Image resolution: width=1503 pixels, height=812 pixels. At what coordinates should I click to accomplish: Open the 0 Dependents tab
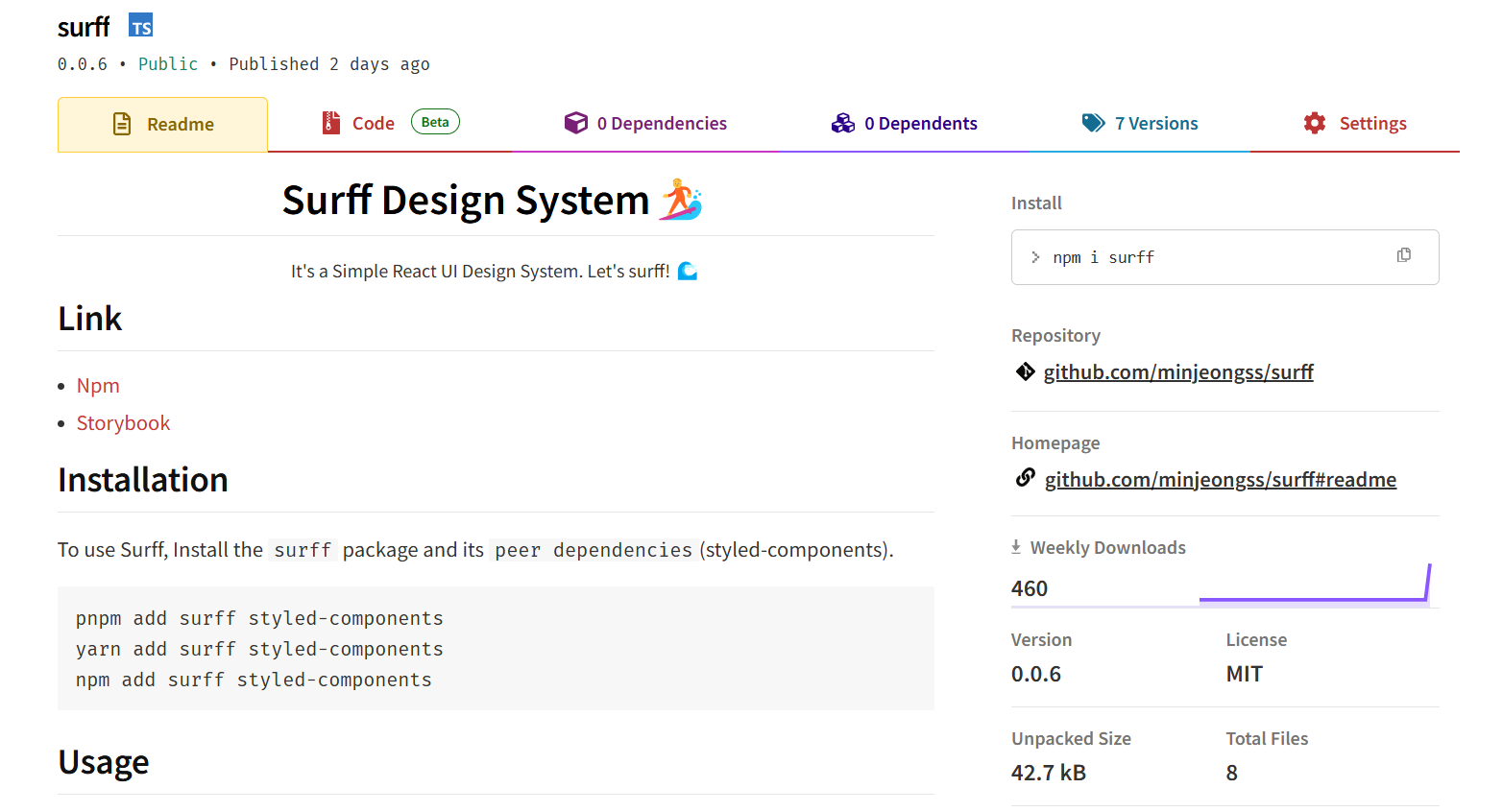coord(904,124)
